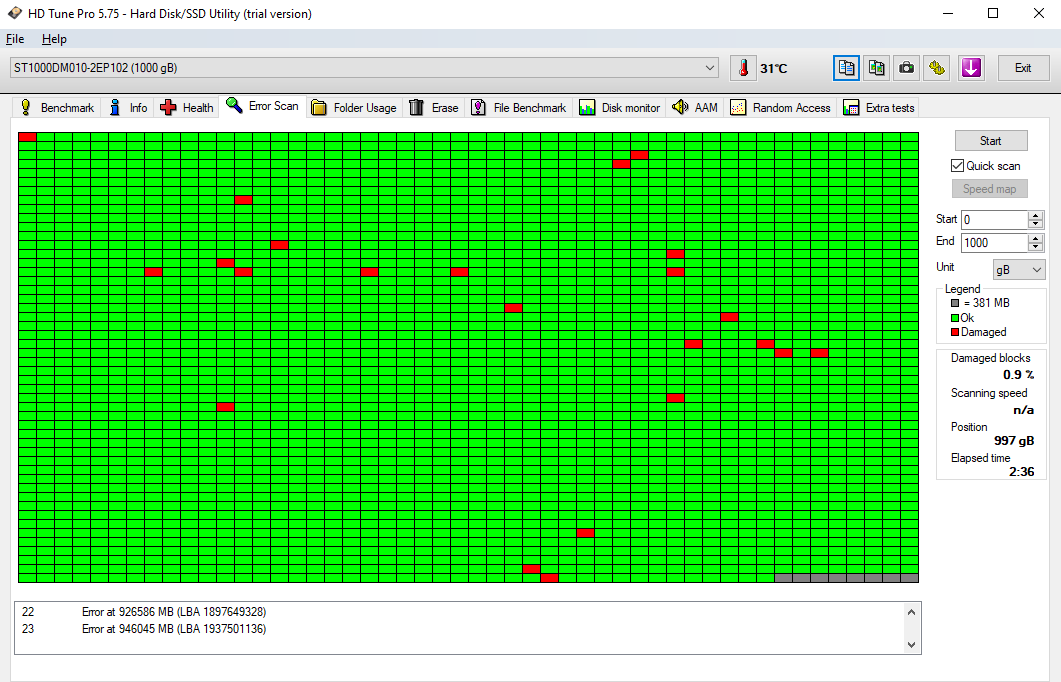The image size is (1061, 682).
Task: Increase the End value spinner
Action: tap(1035, 238)
